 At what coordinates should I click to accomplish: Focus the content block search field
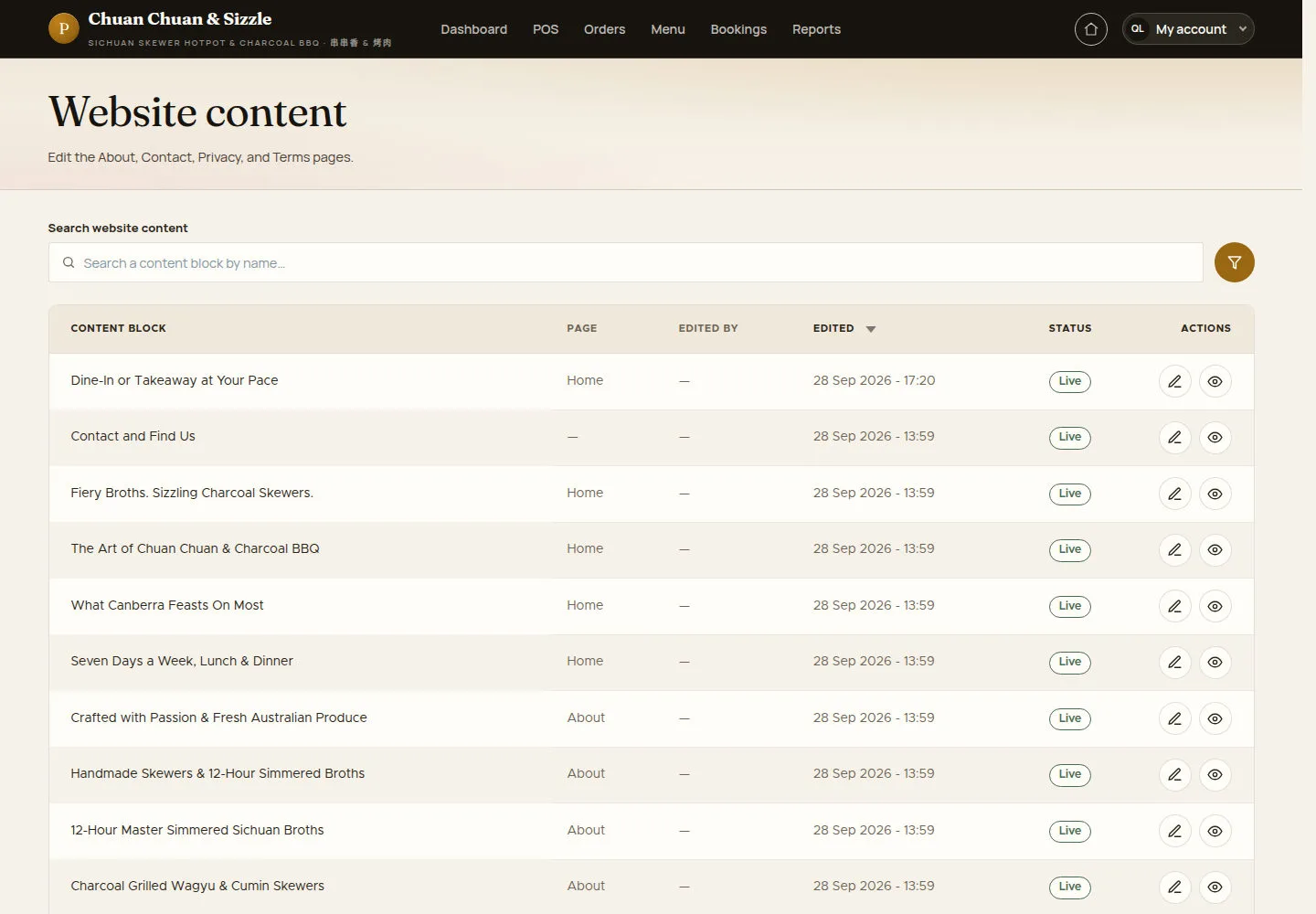coord(625,262)
